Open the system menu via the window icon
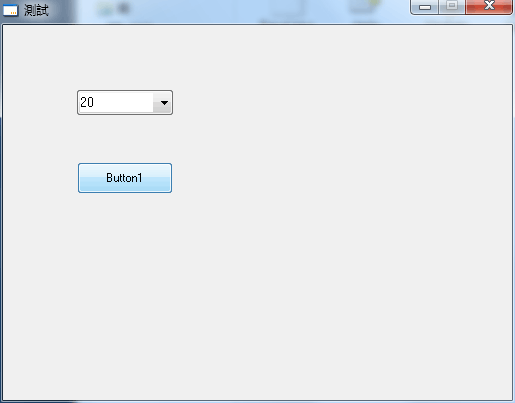The image size is (515, 403). pyautogui.click(x=10, y=10)
